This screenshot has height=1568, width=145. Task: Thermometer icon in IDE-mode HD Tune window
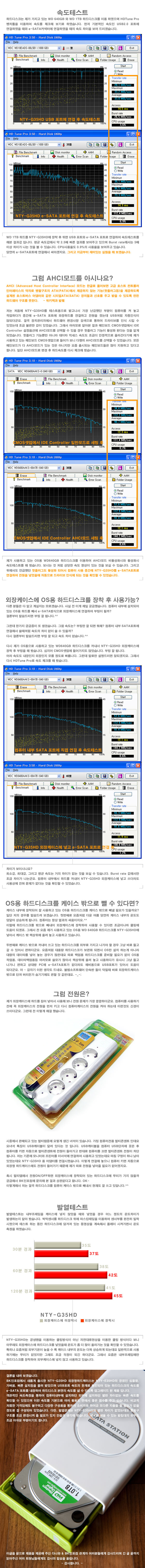(63, 371)
